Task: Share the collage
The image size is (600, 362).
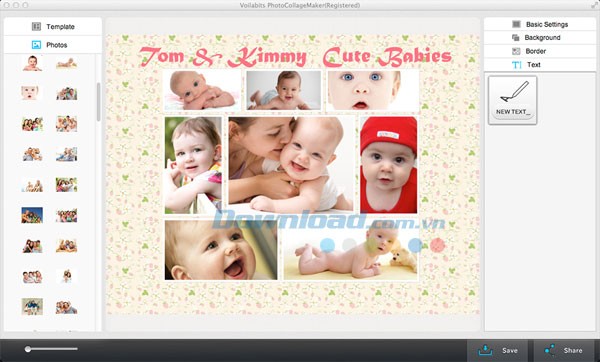Action: tap(564, 350)
